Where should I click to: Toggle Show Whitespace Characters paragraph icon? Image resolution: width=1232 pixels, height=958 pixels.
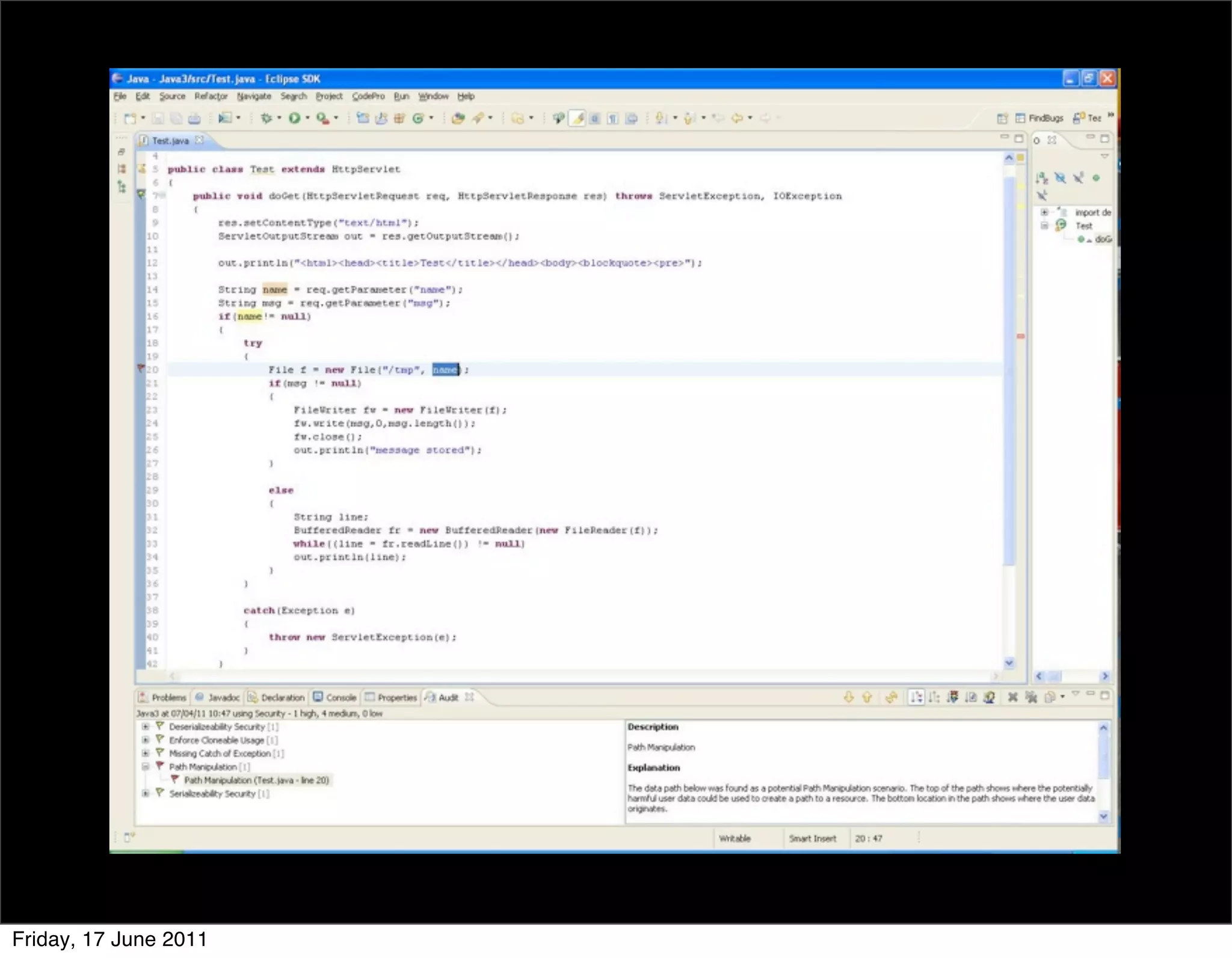[x=613, y=118]
